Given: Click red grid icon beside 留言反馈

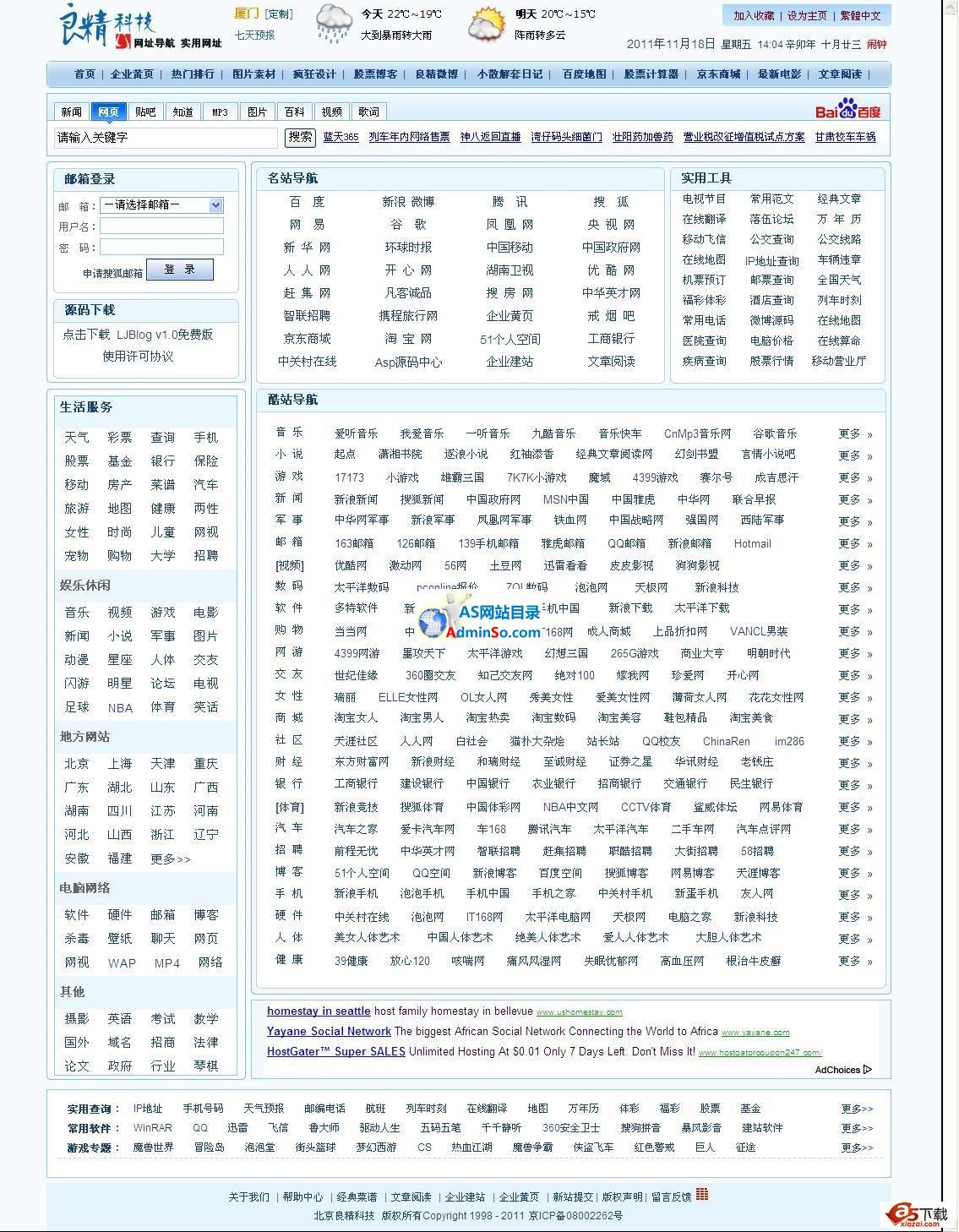Looking at the screenshot, I should [x=702, y=1194].
